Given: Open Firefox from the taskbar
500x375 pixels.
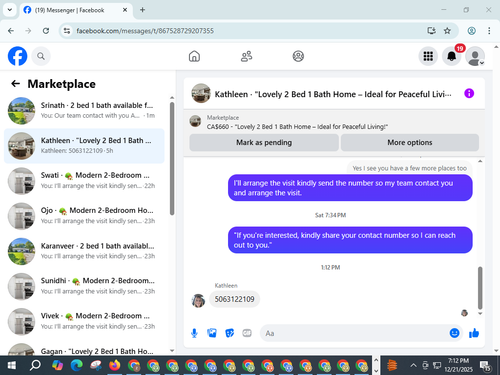Looking at the screenshot, I should (x=114, y=365).
